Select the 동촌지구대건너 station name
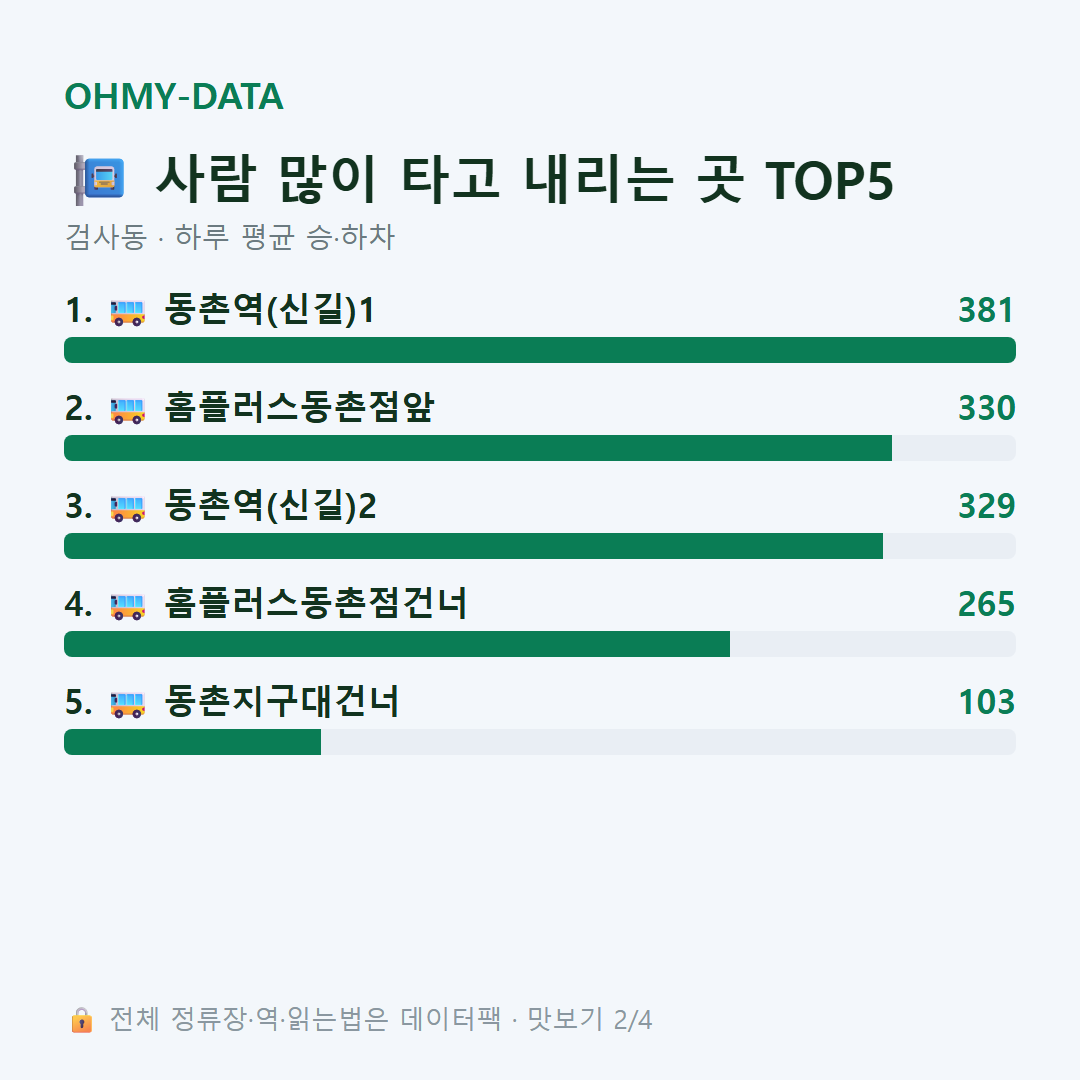The height and width of the screenshot is (1080, 1080). 282,701
